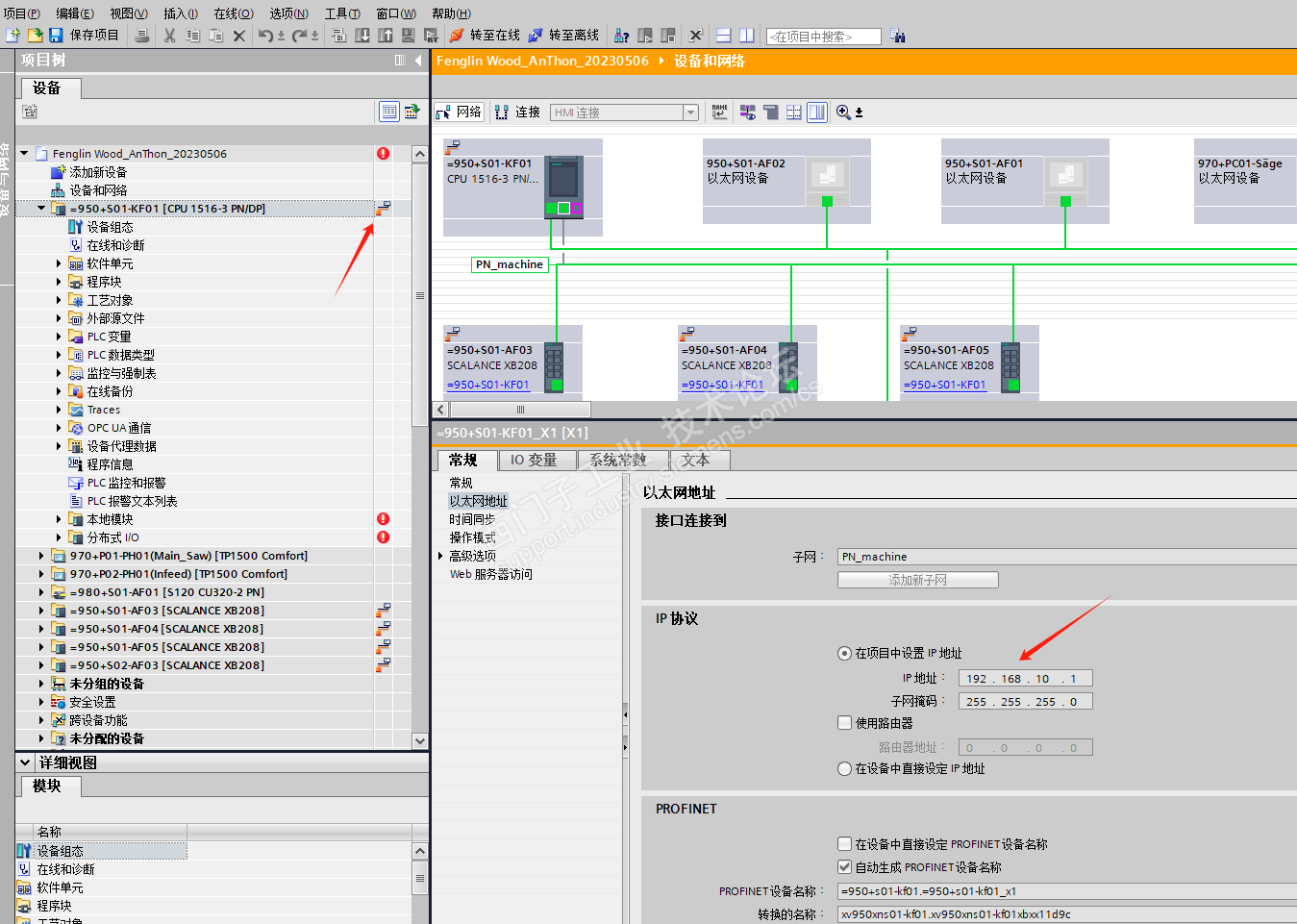Click the 添加新子网 button
The width and height of the screenshot is (1297, 924).
tap(917, 580)
